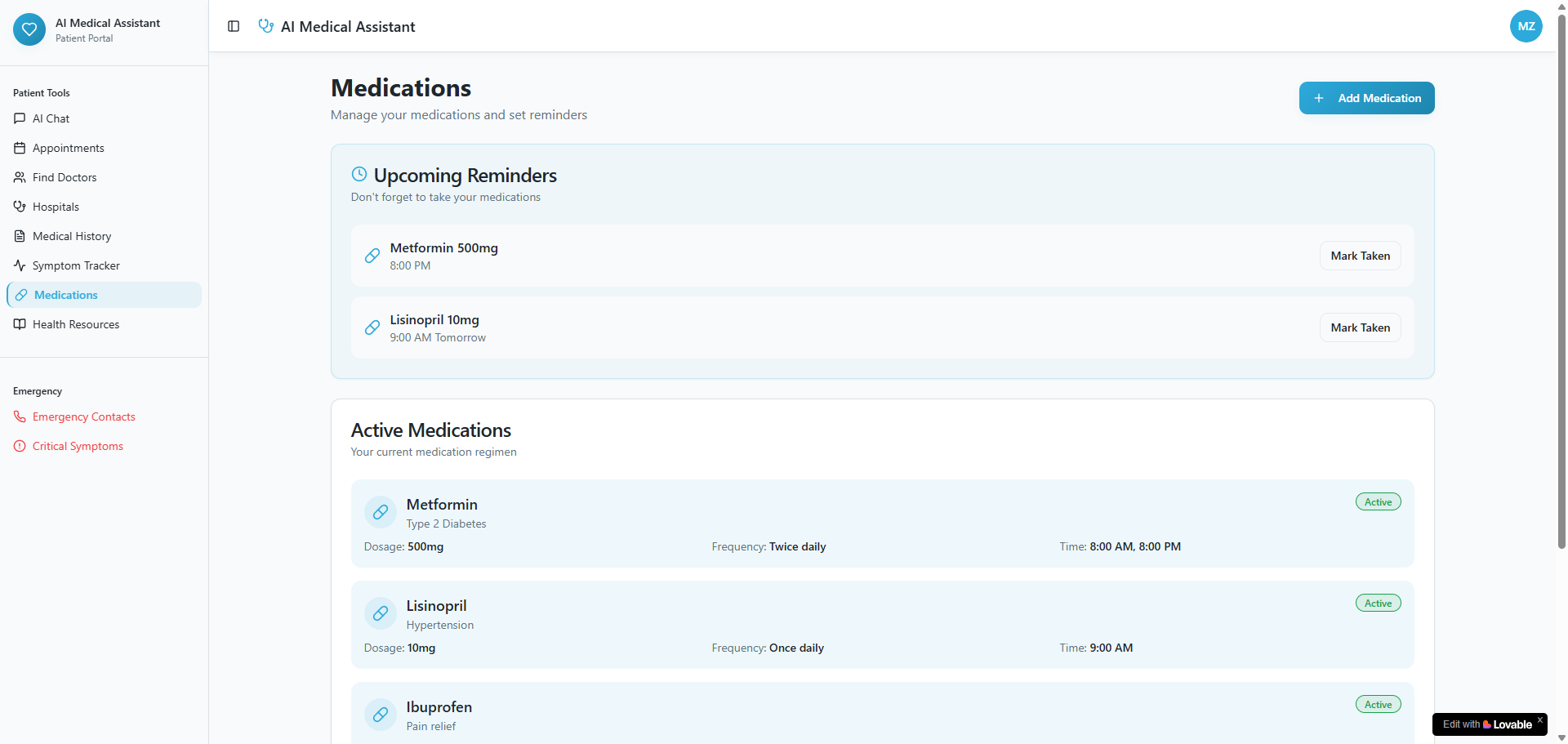This screenshot has width=1568, height=744.
Task: Open the Find Doctors page
Action: pyautogui.click(x=104, y=177)
